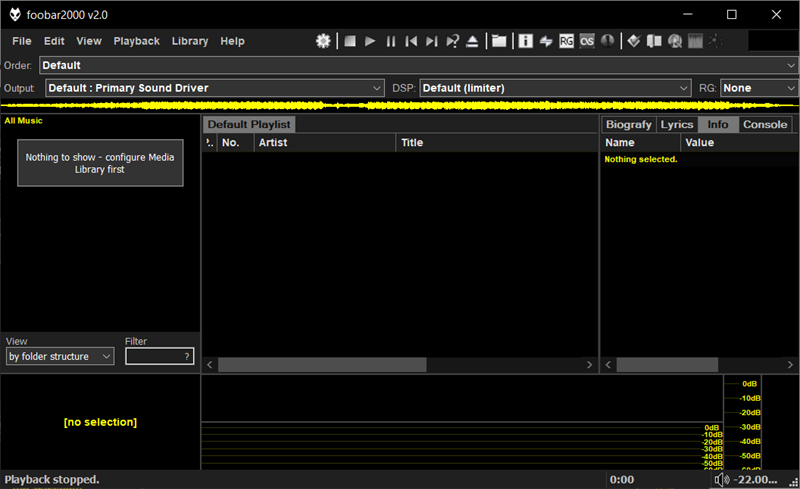
Task: Click Info panel scrollbar right arrow
Action: (x=790, y=365)
